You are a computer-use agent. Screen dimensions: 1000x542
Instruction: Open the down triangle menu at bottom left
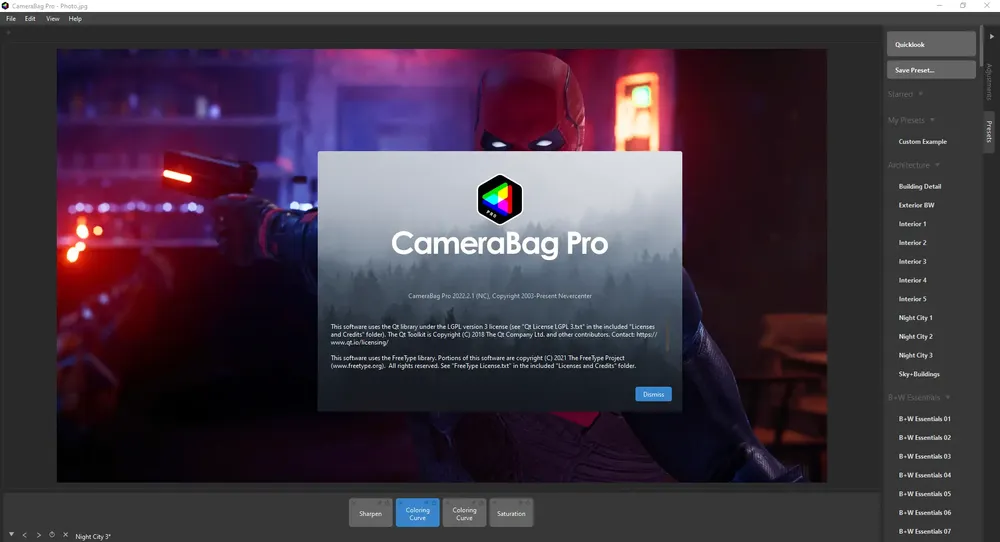[11, 534]
